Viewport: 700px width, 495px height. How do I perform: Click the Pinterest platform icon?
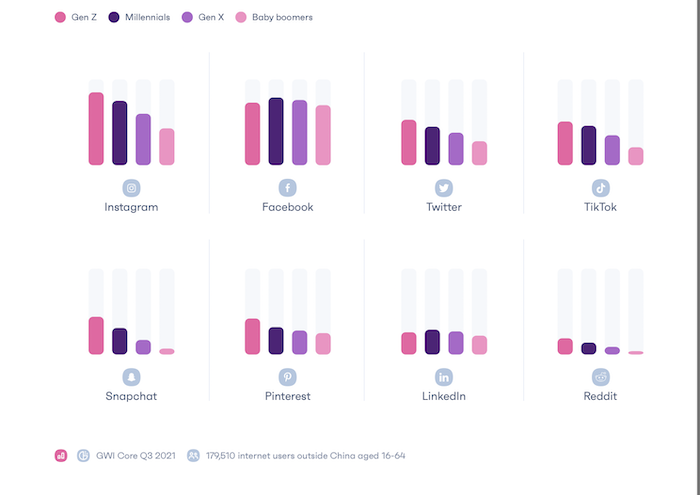pyautogui.click(x=287, y=377)
